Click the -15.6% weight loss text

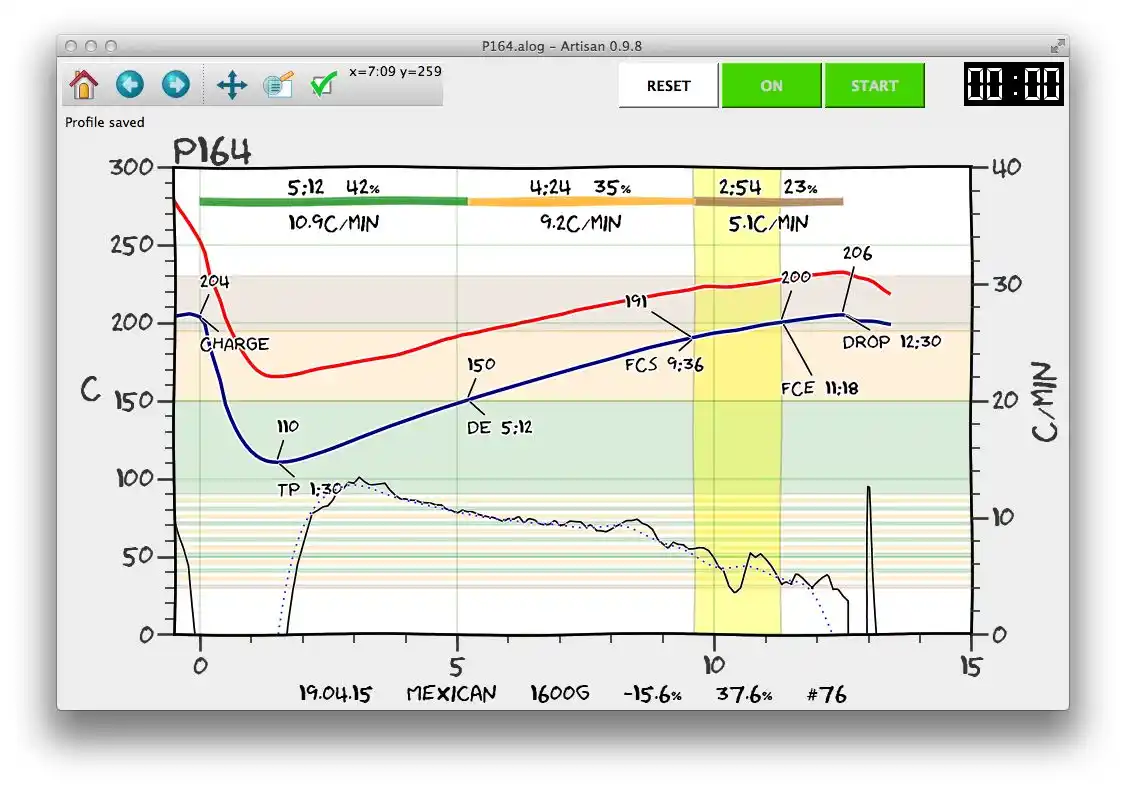(652, 694)
